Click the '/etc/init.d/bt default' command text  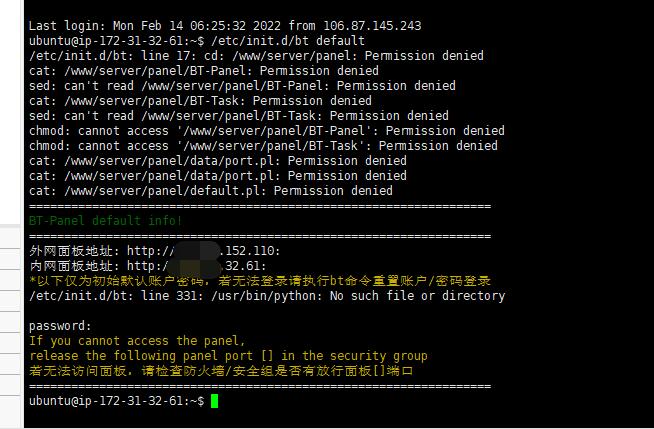[288, 41]
